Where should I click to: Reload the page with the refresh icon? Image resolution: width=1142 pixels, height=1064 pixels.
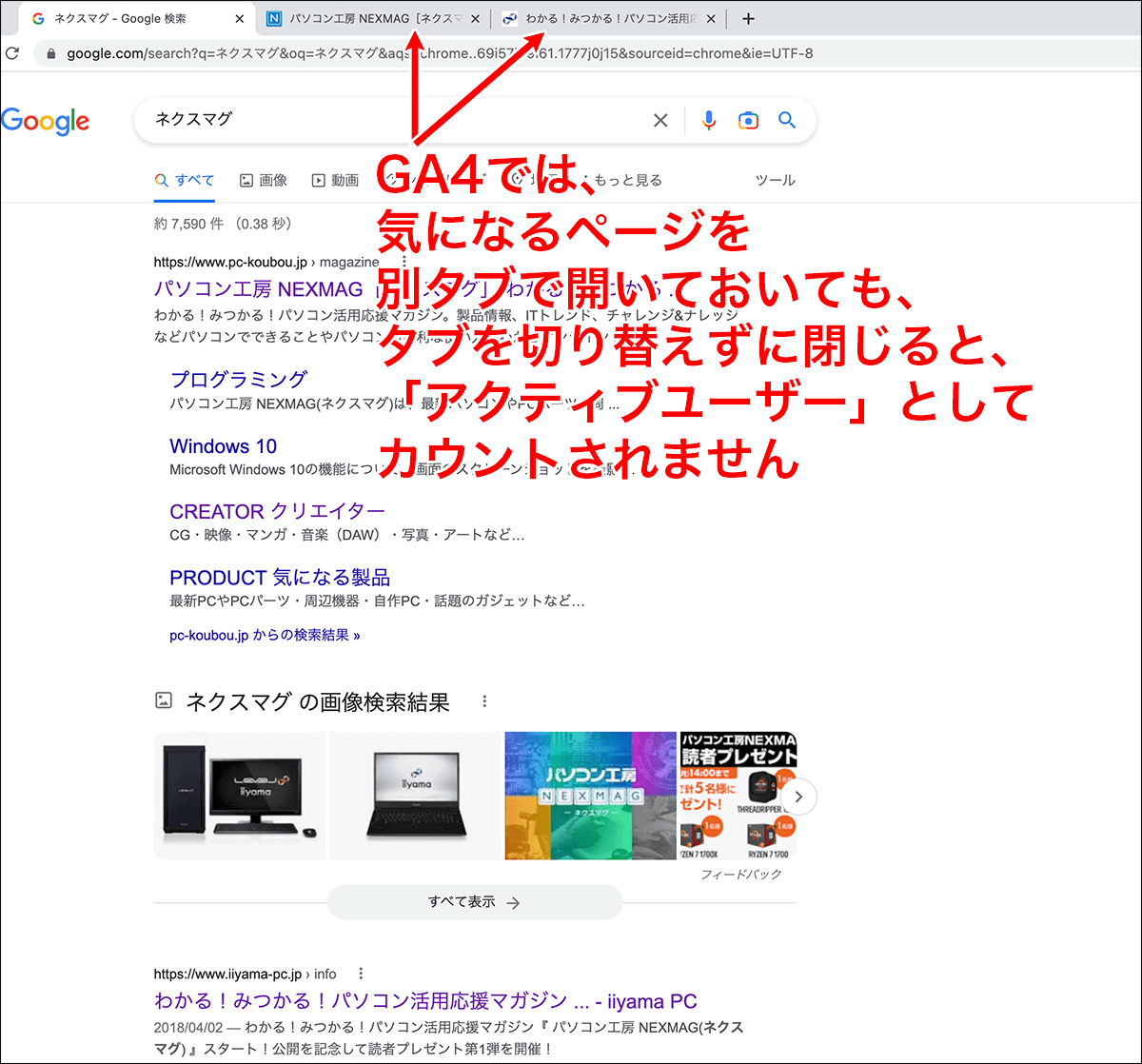(11, 53)
